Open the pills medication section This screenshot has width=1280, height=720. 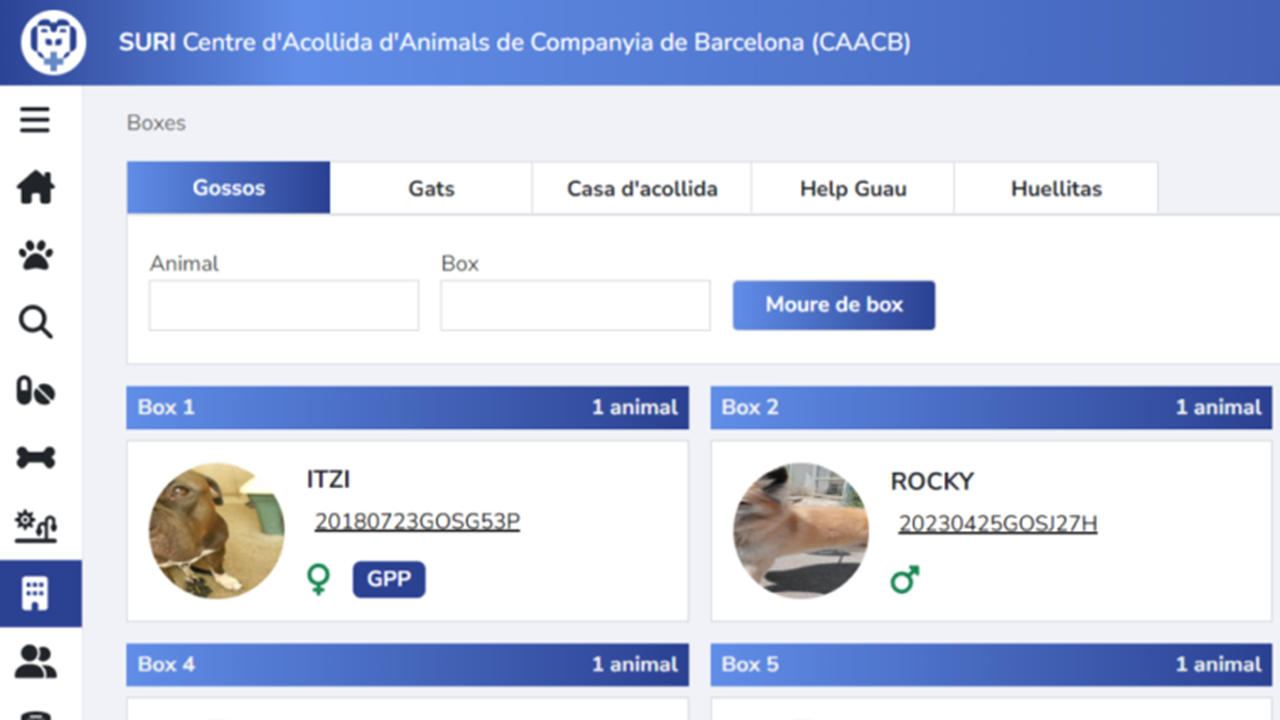[36, 391]
